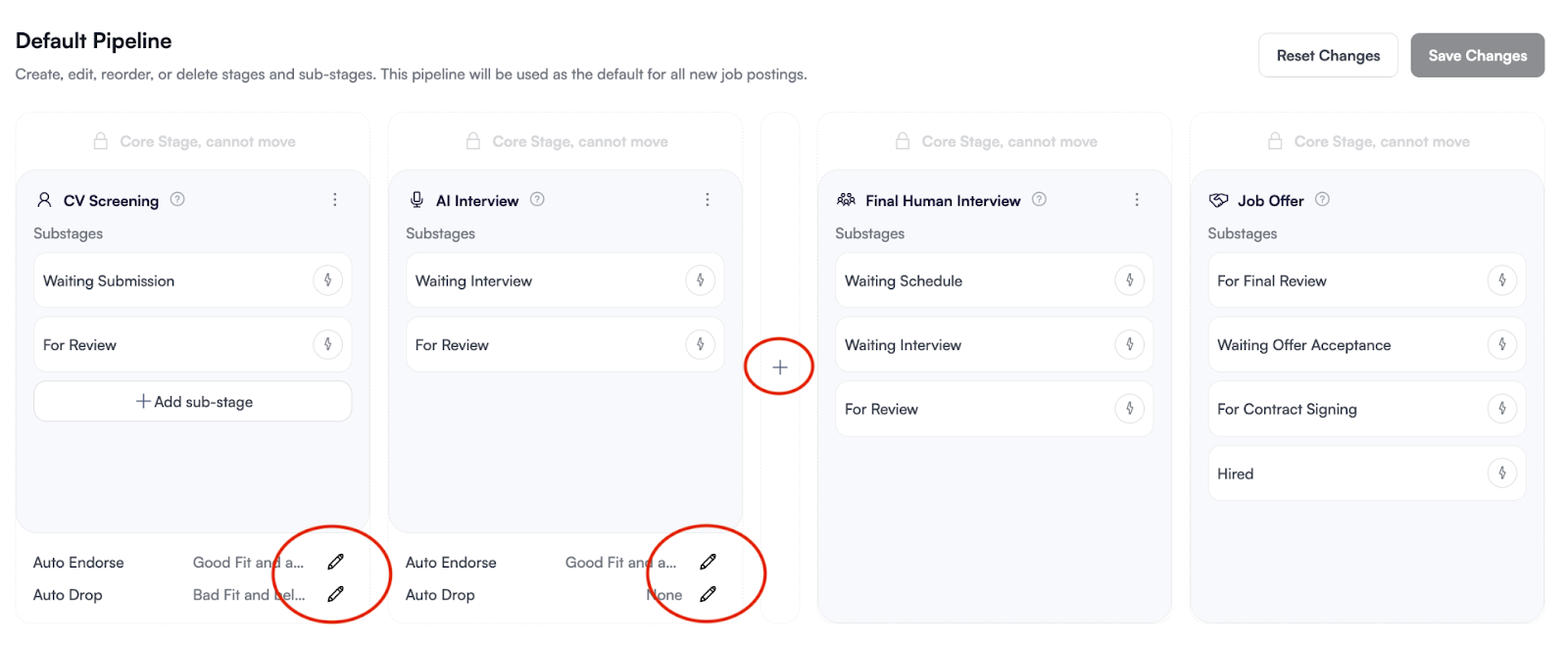Edit the Auto Drop rule in CV Screening
This screenshot has width=1568, height=645.
(x=335, y=594)
